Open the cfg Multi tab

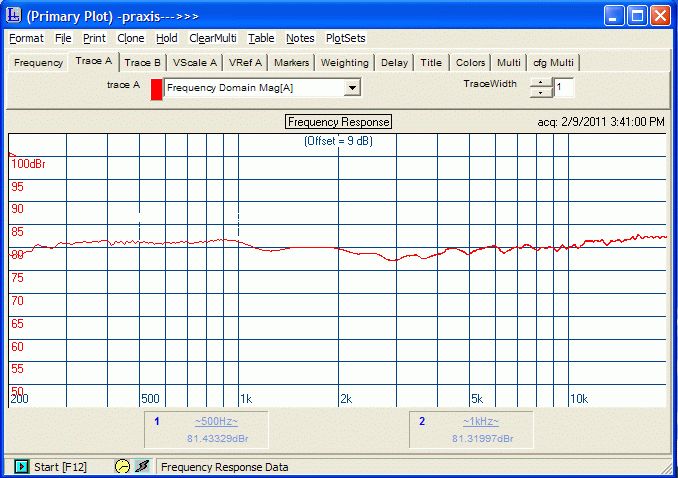pyautogui.click(x=553, y=63)
